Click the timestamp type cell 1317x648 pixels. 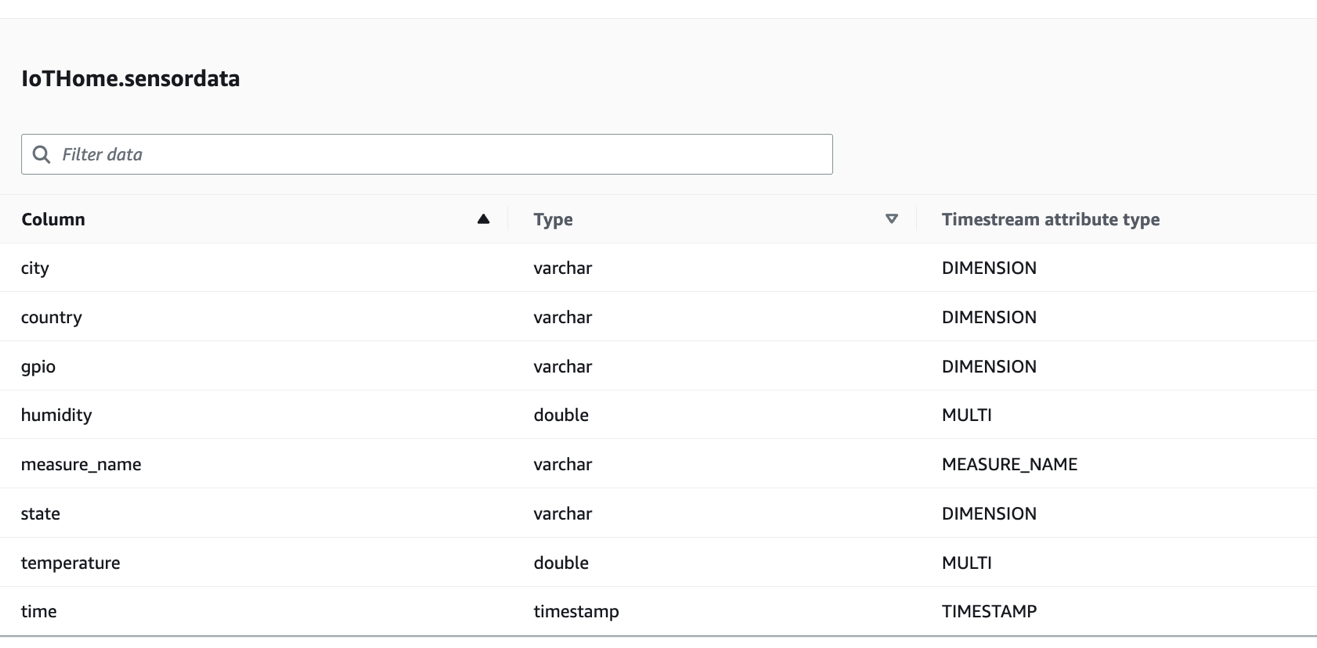[x=576, y=611]
